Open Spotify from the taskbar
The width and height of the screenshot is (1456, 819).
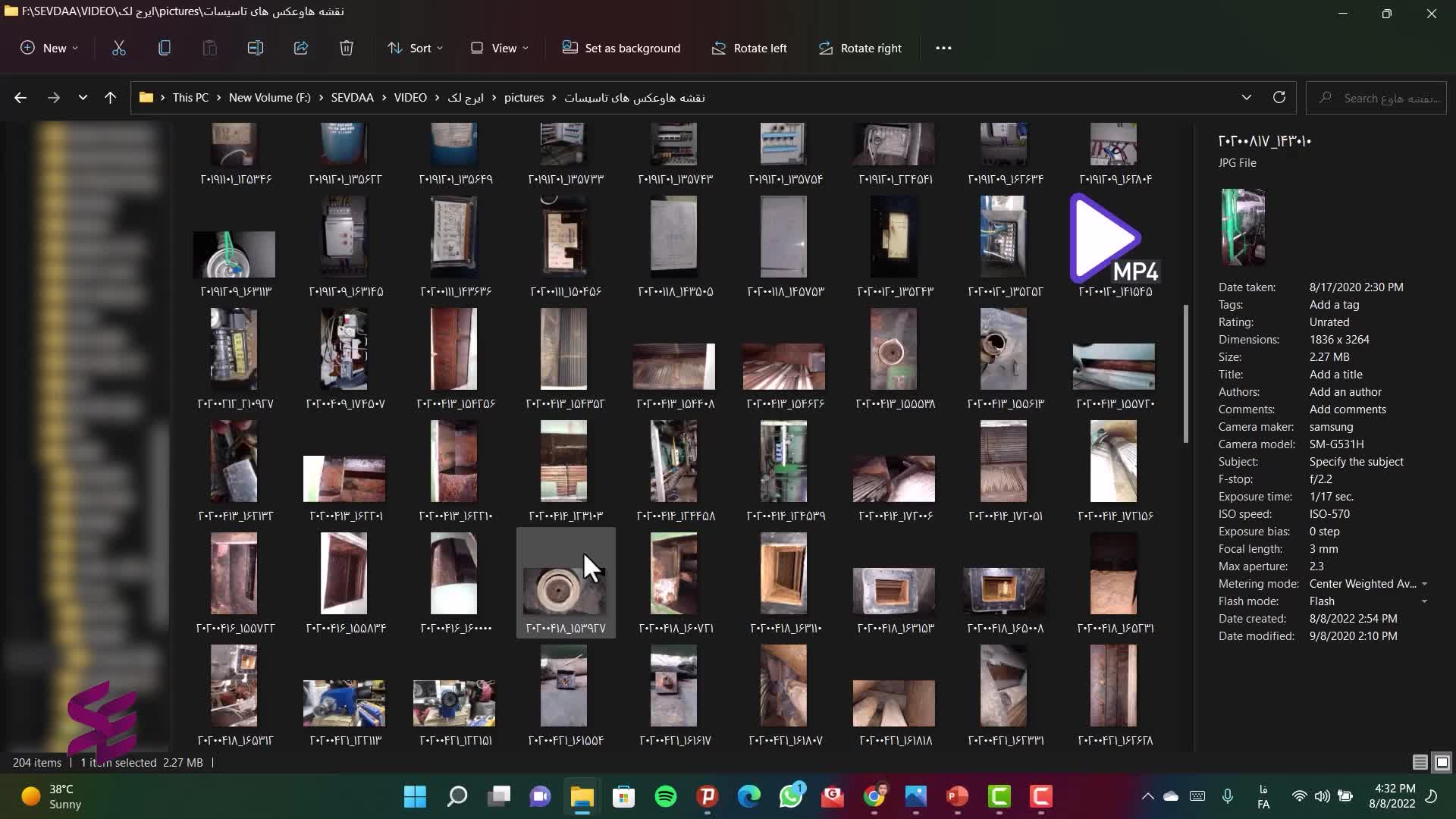[665, 796]
